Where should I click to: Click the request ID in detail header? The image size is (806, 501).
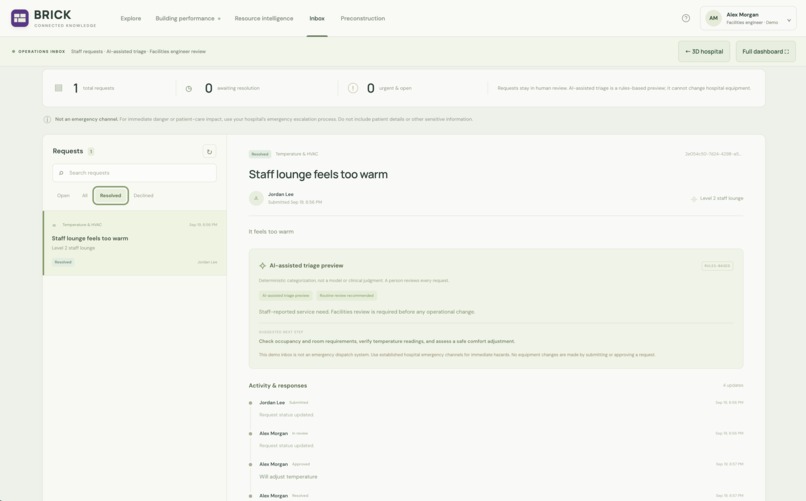713,154
